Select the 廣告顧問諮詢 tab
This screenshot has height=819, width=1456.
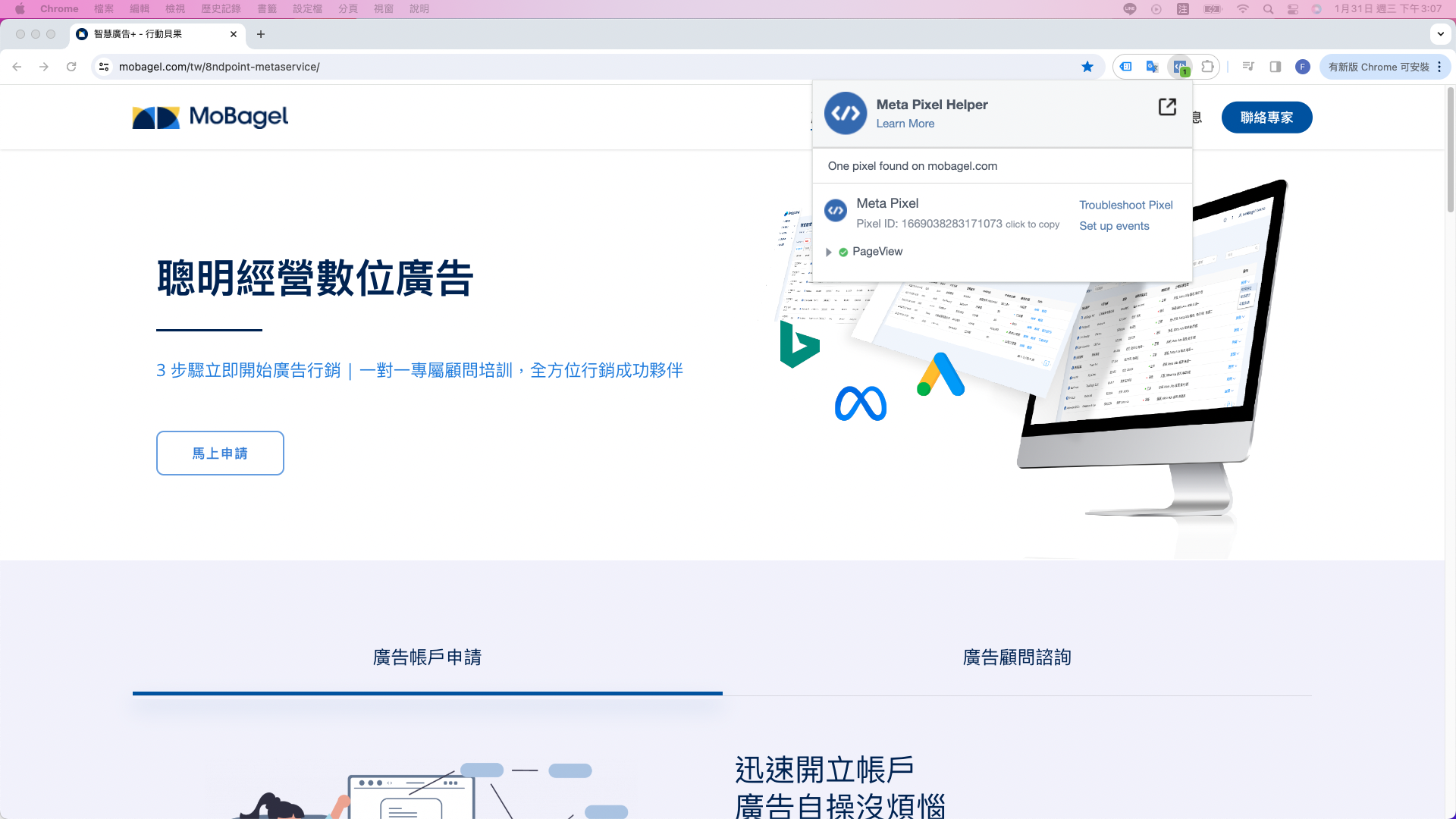[x=1017, y=657]
